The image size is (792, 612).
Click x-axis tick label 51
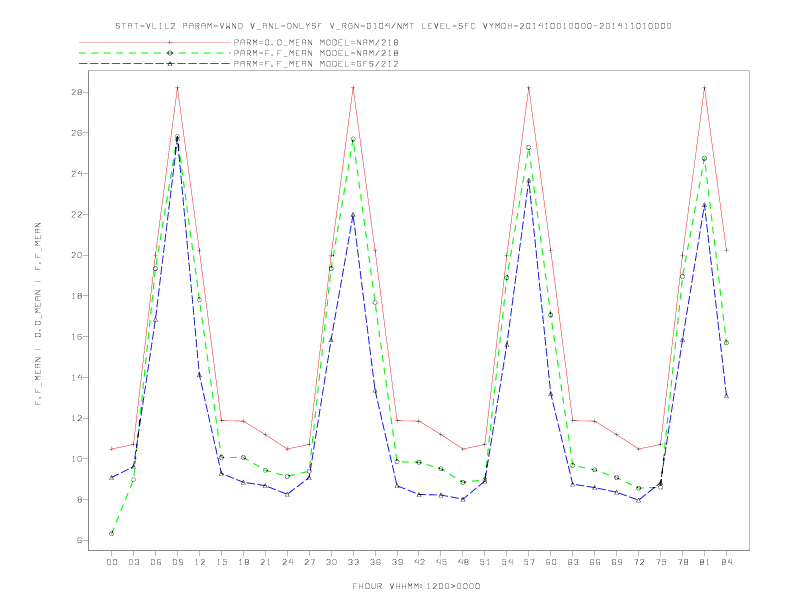click(x=485, y=562)
